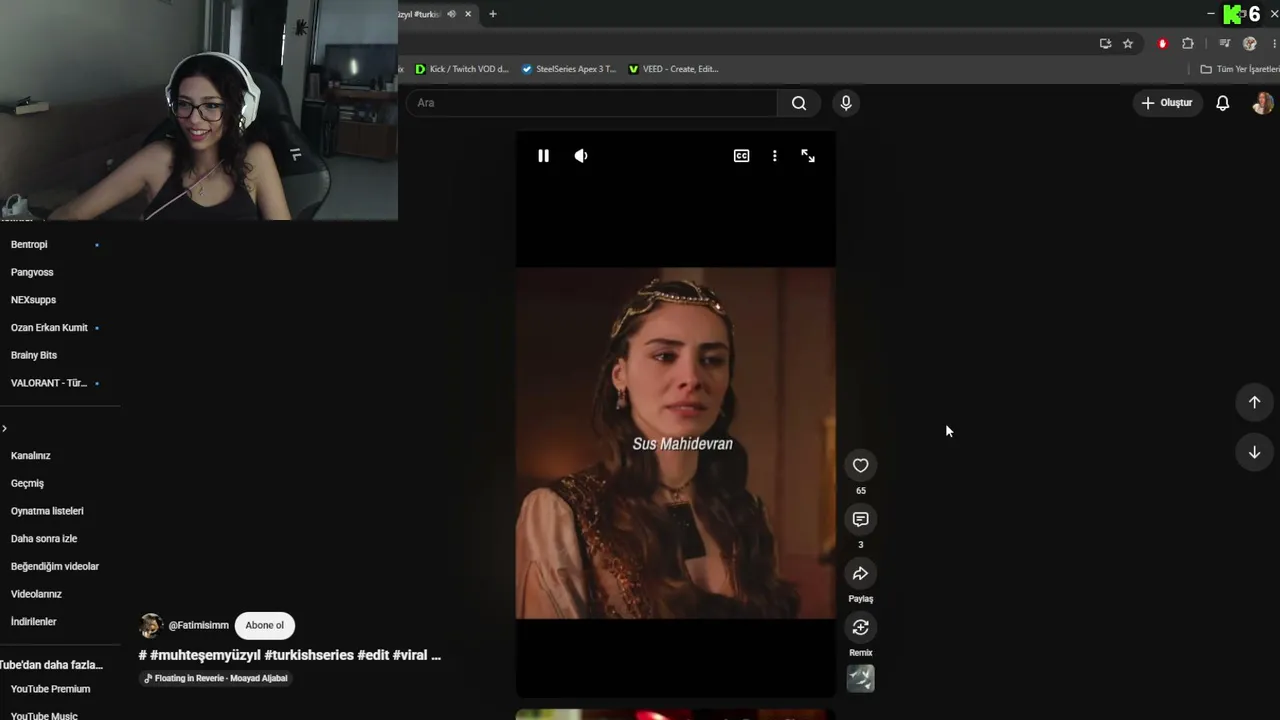Open the Floating in Reverie sound link
The width and height of the screenshot is (1280, 720).
pyautogui.click(x=215, y=678)
